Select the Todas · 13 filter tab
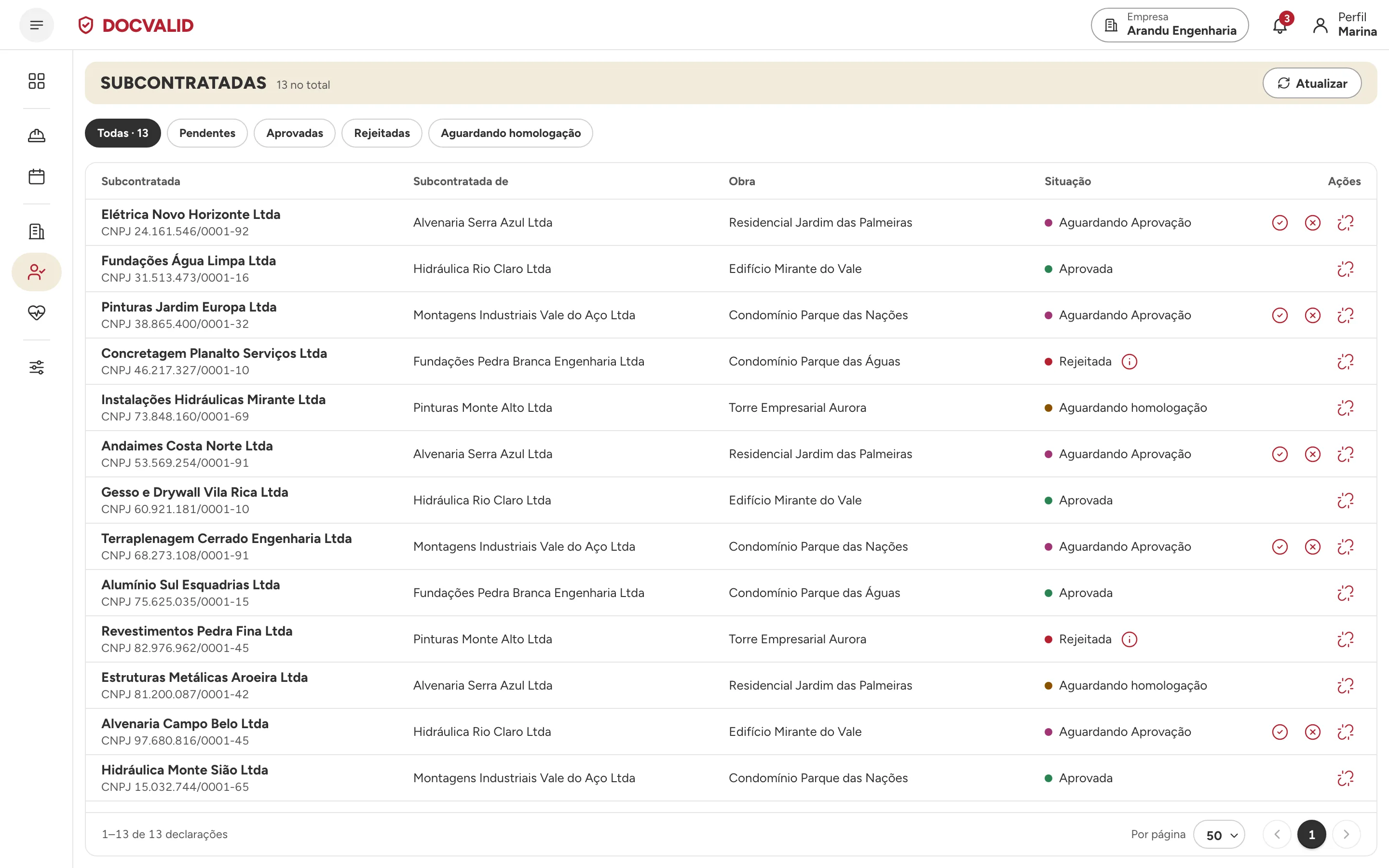Screen dimensions: 1389x868 123,133
